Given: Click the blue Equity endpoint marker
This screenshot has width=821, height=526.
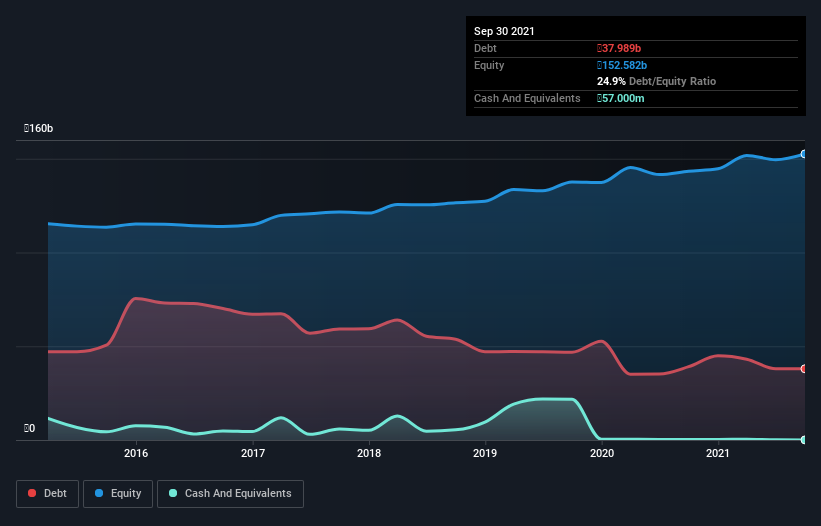Looking at the screenshot, I should tap(804, 154).
